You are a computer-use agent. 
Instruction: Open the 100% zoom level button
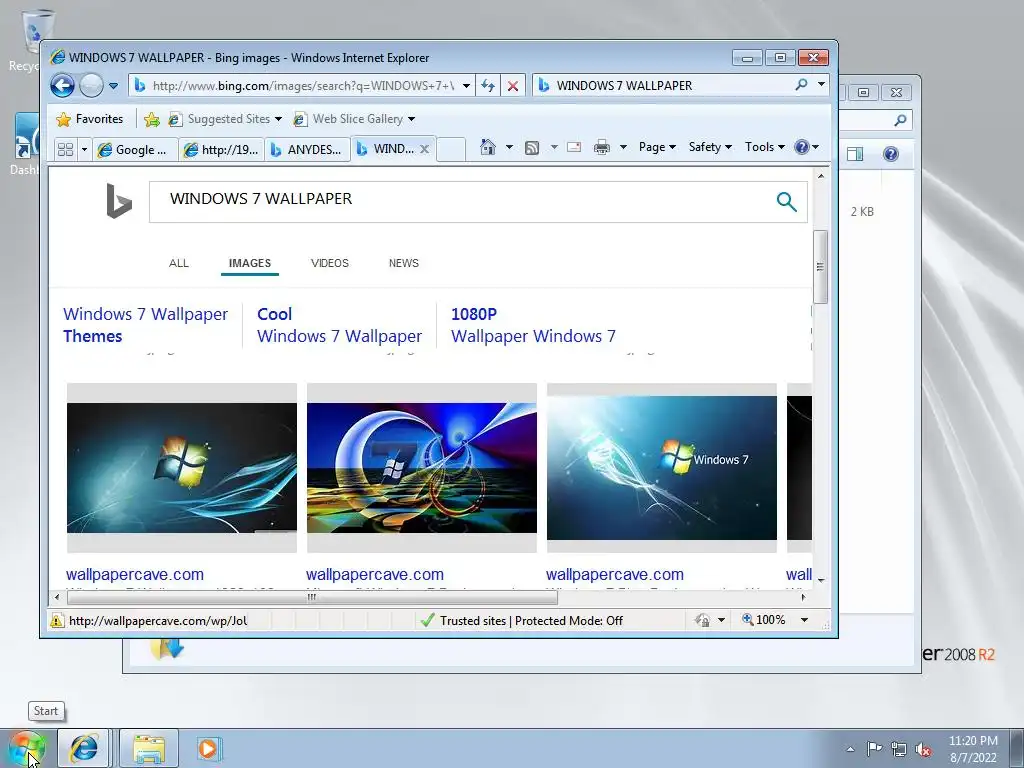tap(764, 620)
